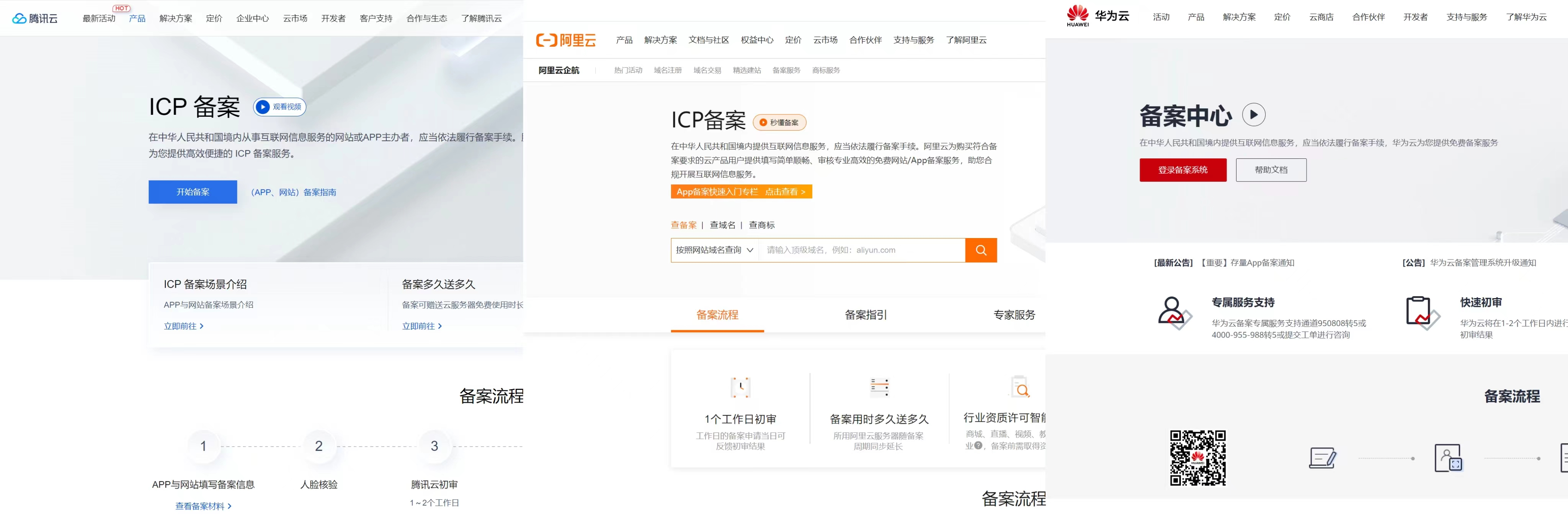Select the 1个工作日初审 clock icon
The image size is (1568, 522).
coord(740,388)
